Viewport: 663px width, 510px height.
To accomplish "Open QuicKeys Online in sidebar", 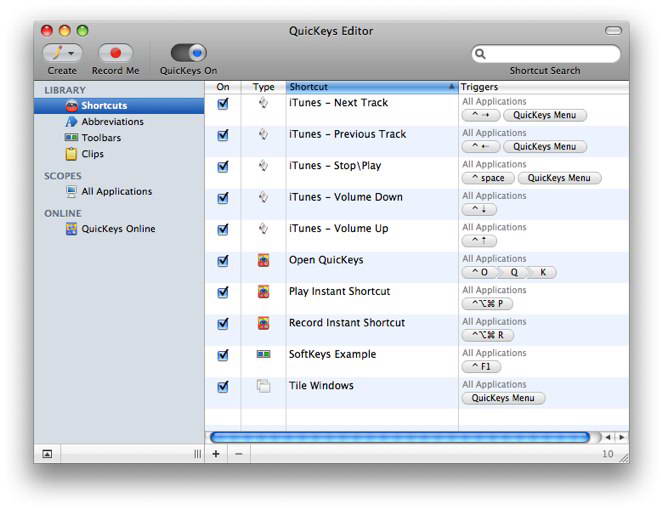I will [118, 229].
